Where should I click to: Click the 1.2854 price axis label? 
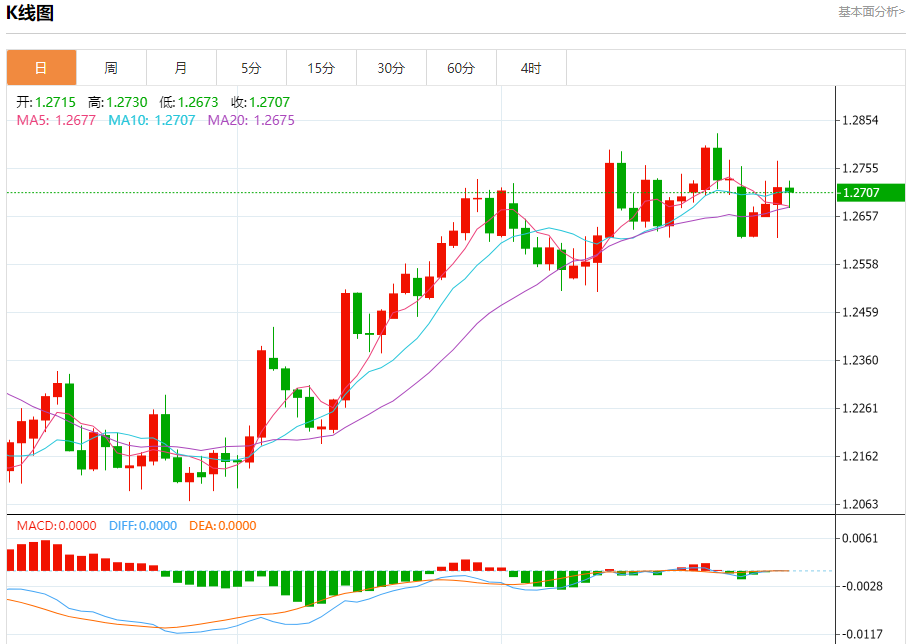pyautogui.click(x=860, y=120)
